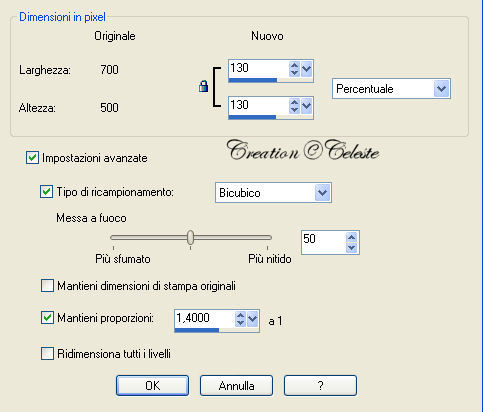The height and width of the screenshot is (412, 483).
Task: Toggle Tipo di ricampionamento checkbox
Action: coord(46,192)
